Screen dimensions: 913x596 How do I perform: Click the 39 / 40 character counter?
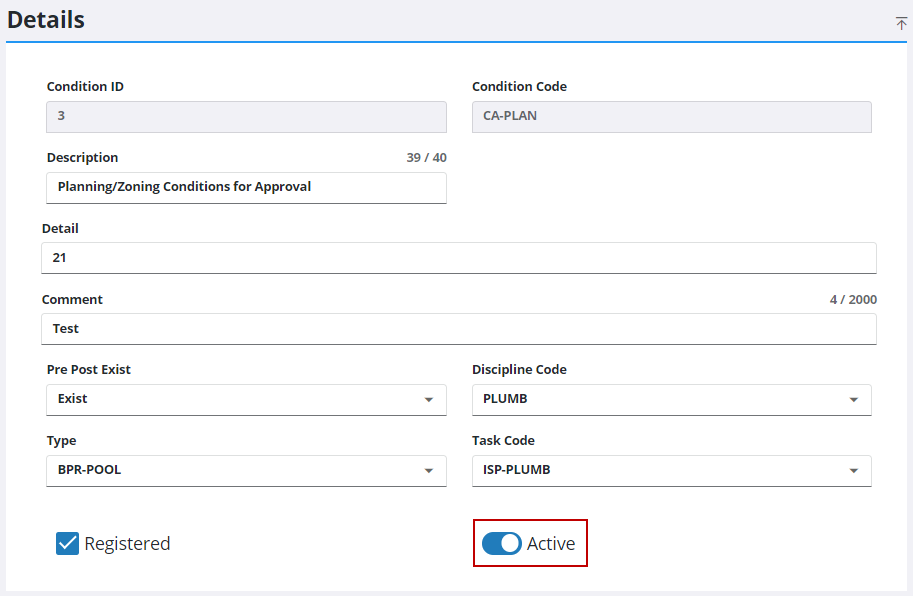pos(426,158)
